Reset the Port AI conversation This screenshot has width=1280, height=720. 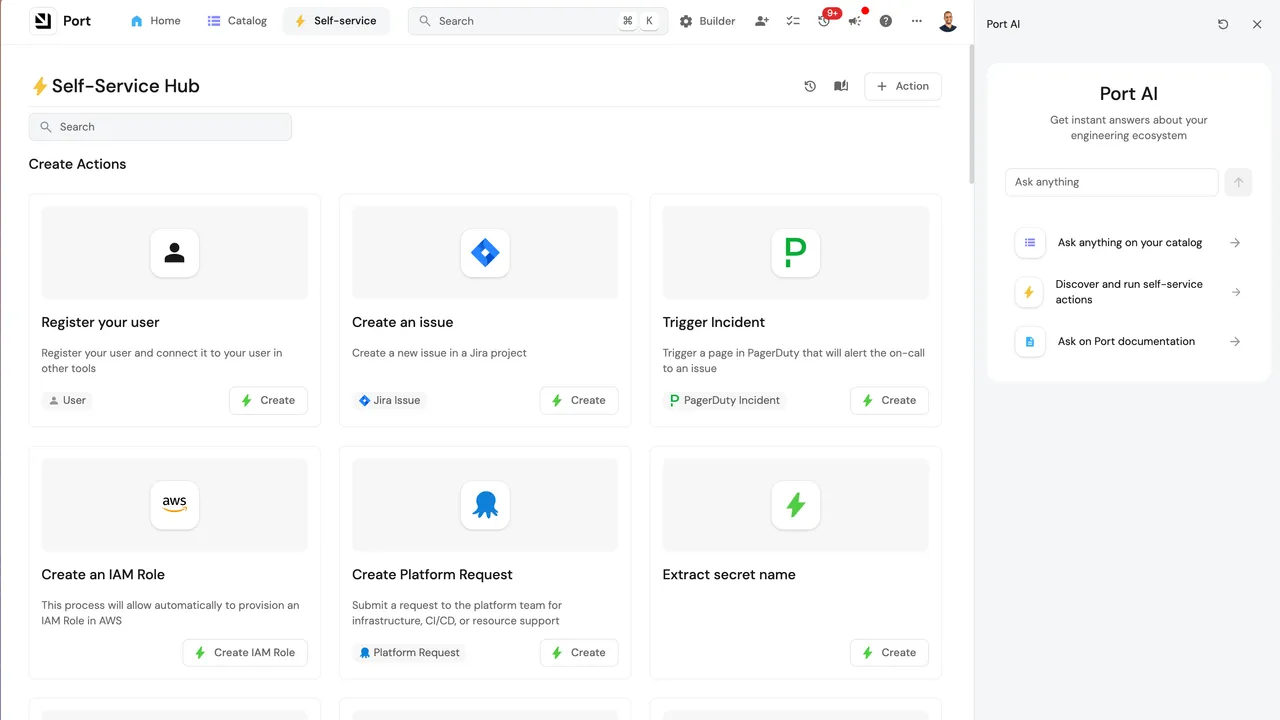(1223, 24)
